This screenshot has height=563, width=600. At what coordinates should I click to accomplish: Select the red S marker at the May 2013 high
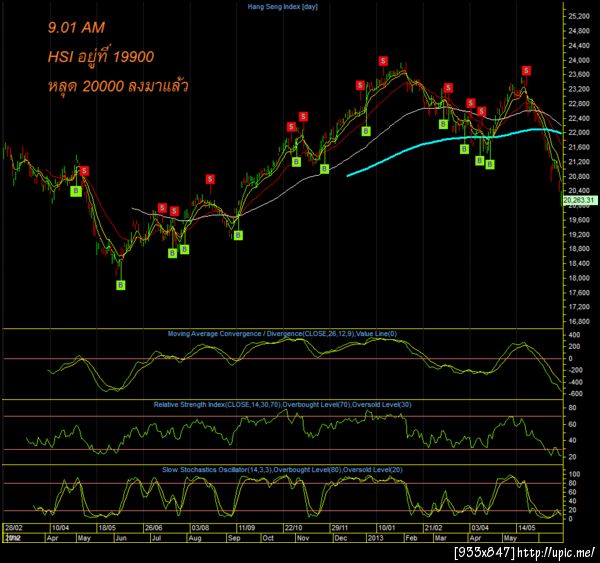[x=527, y=71]
